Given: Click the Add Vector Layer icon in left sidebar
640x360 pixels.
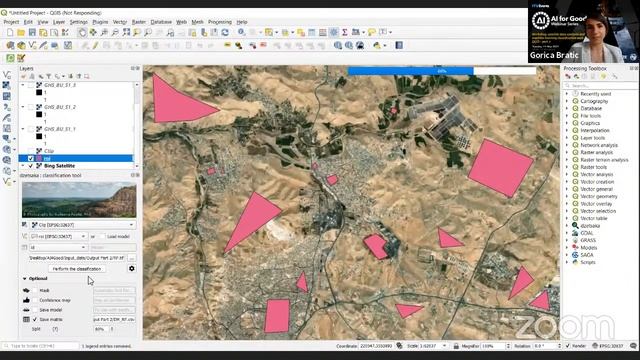Looking at the screenshot, I should (7, 75).
